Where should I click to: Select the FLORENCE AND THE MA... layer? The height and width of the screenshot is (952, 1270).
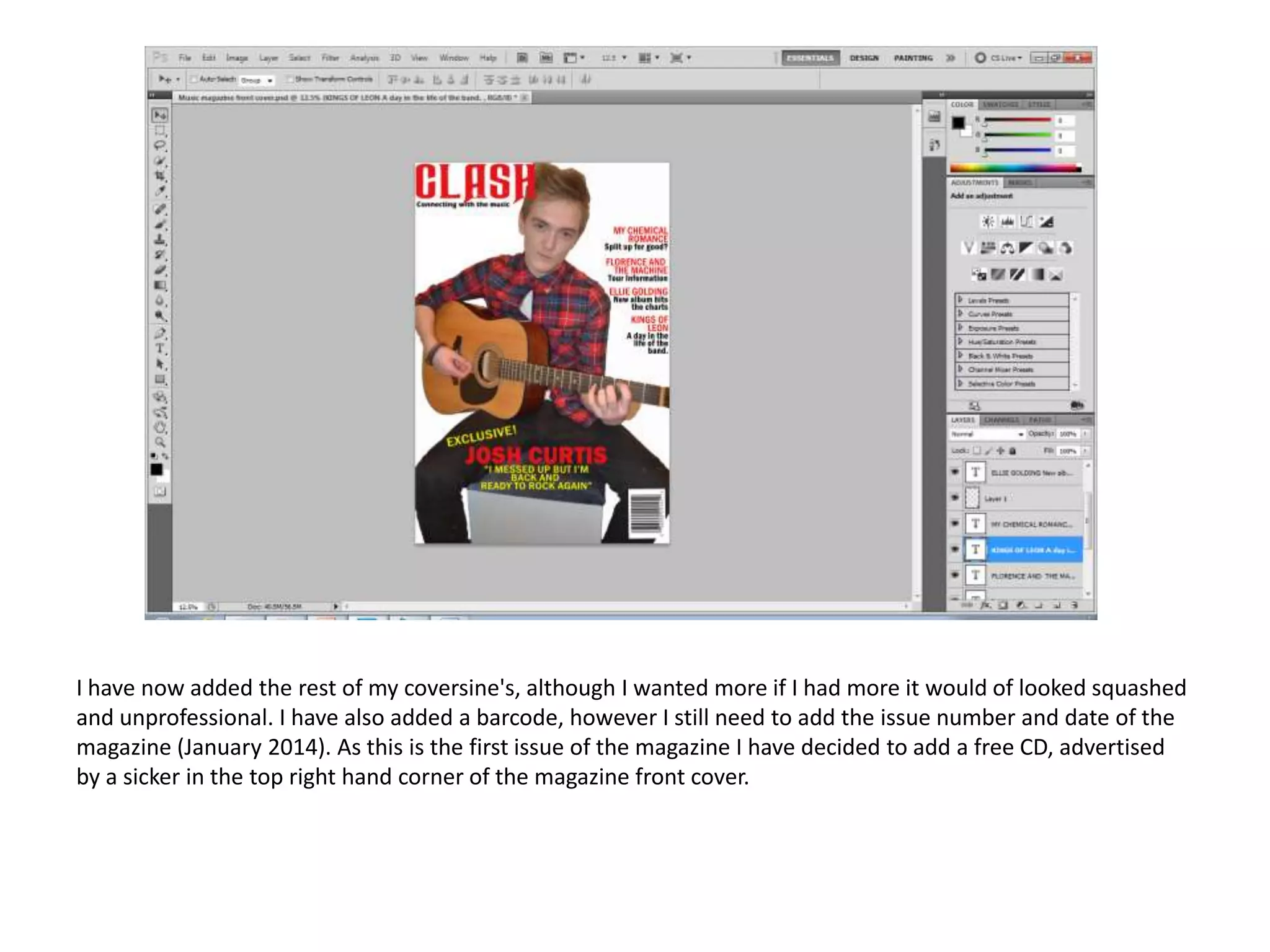point(1031,576)
